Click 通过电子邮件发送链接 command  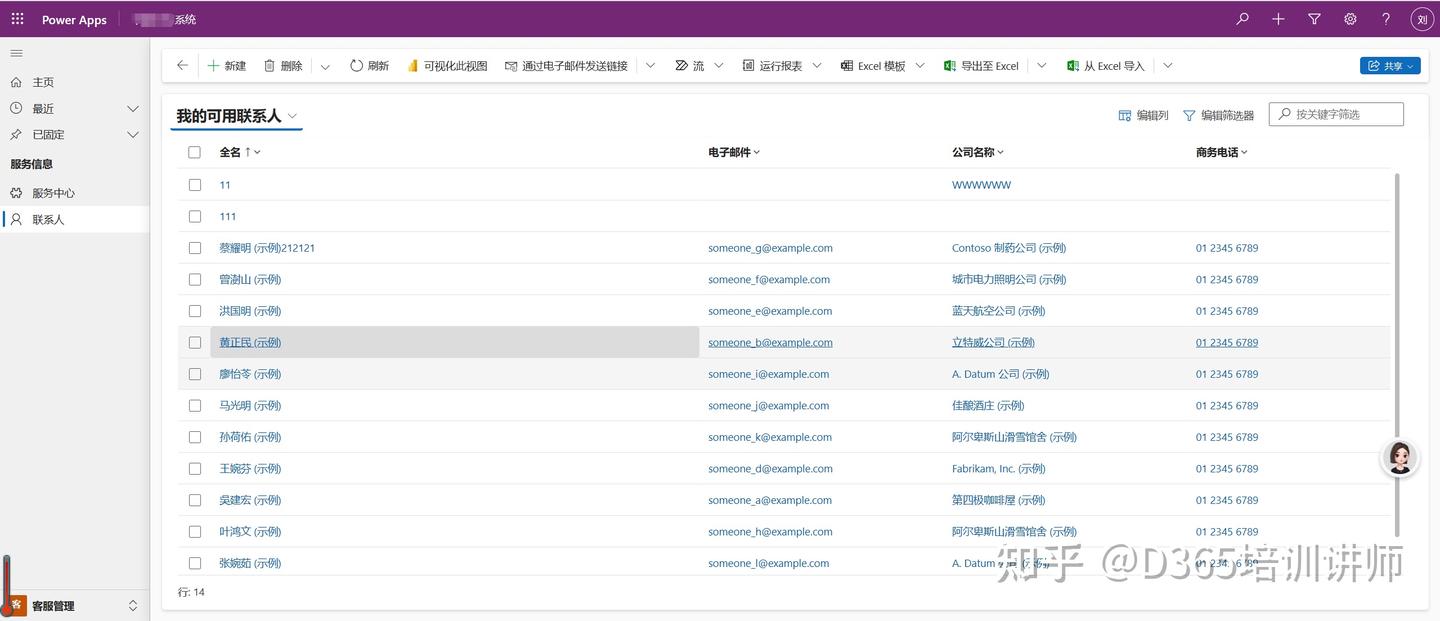point(566,66)
